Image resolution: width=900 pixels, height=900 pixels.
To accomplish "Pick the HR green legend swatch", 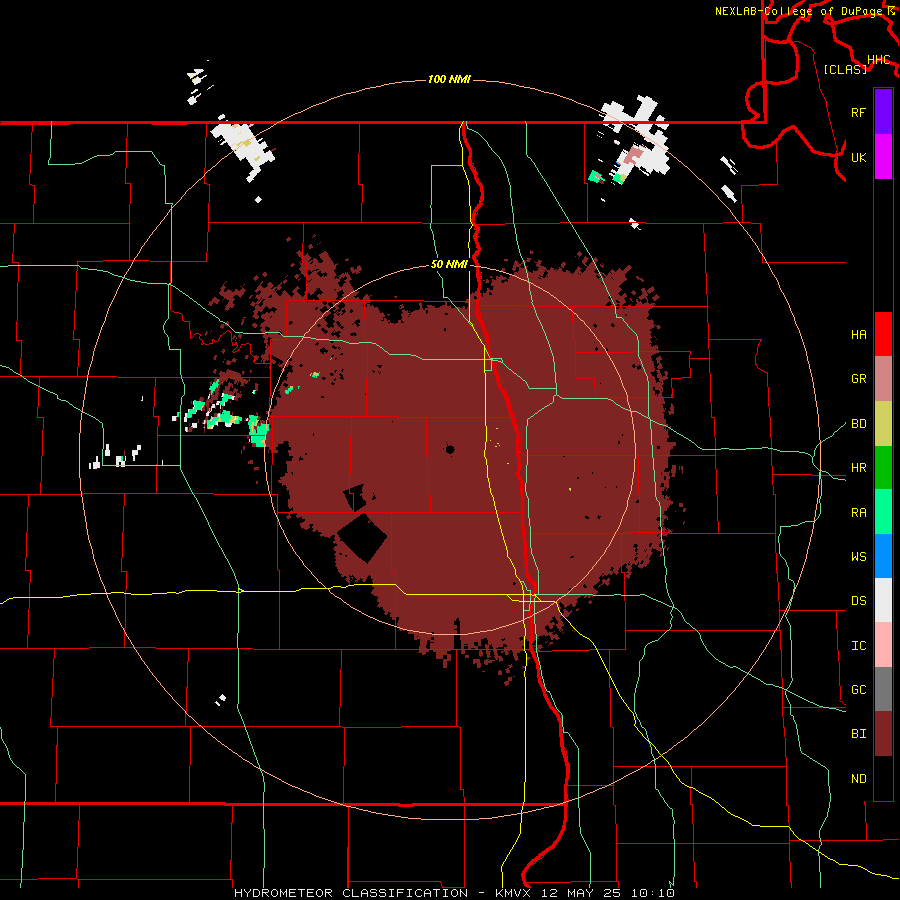I will coord(883,468).
